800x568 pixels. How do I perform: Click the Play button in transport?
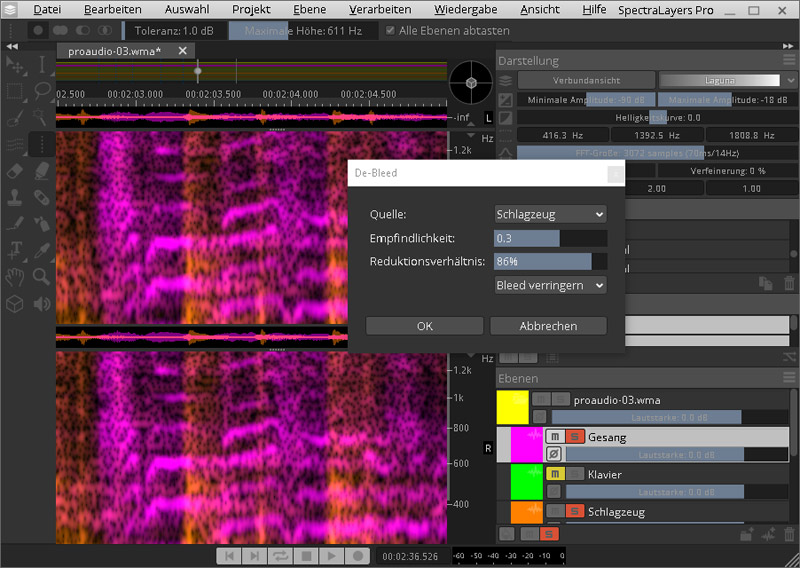click(332, 555)
